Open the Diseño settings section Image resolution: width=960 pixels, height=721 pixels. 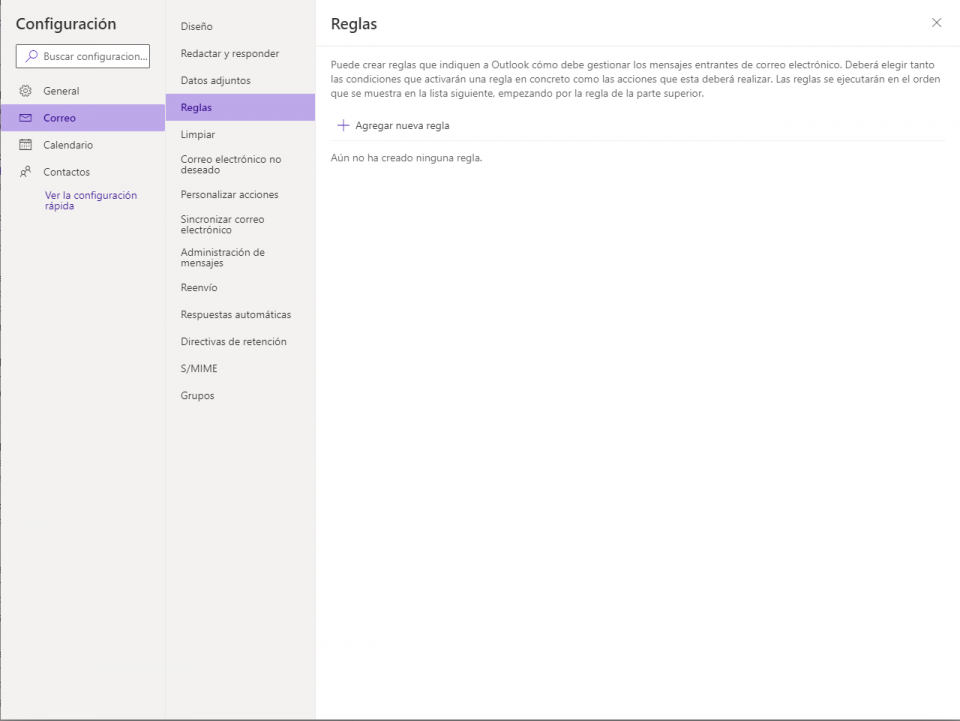tap(196, 26)
